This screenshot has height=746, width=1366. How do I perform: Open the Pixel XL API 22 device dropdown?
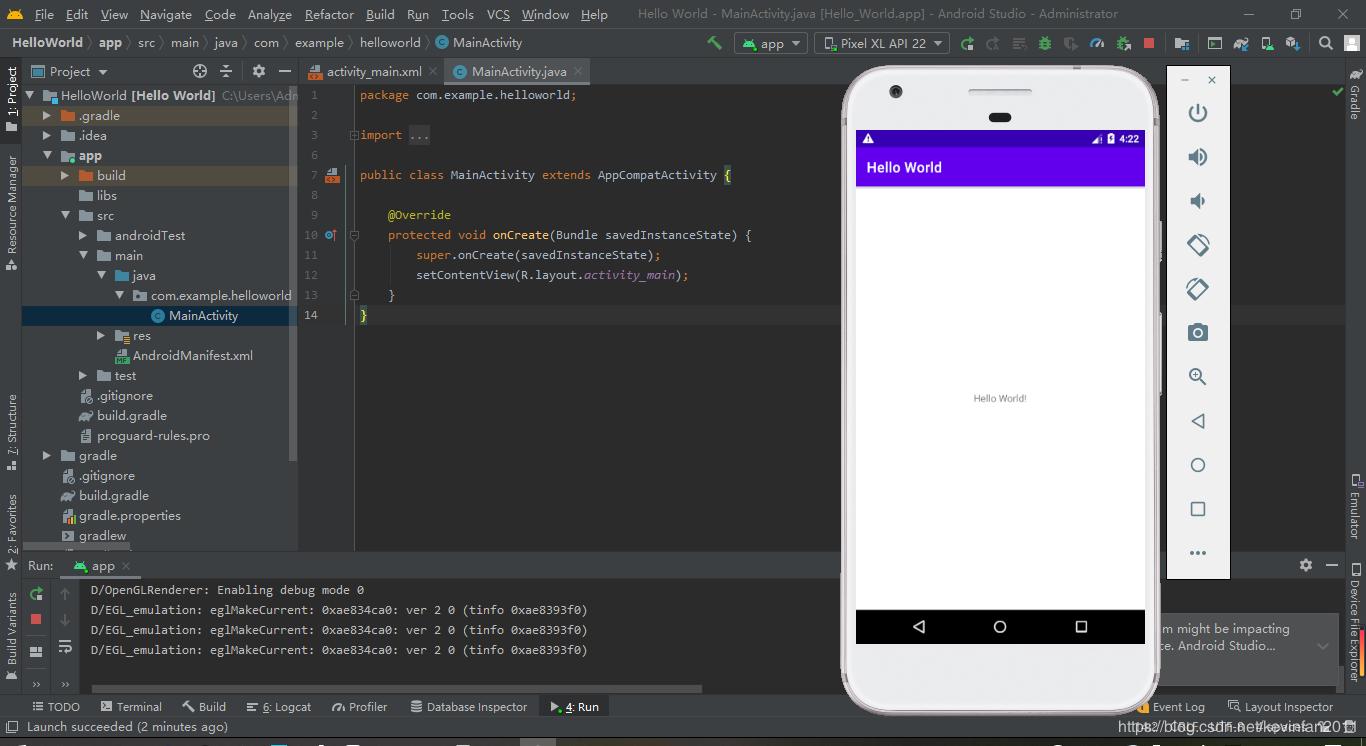pos(881,43)
